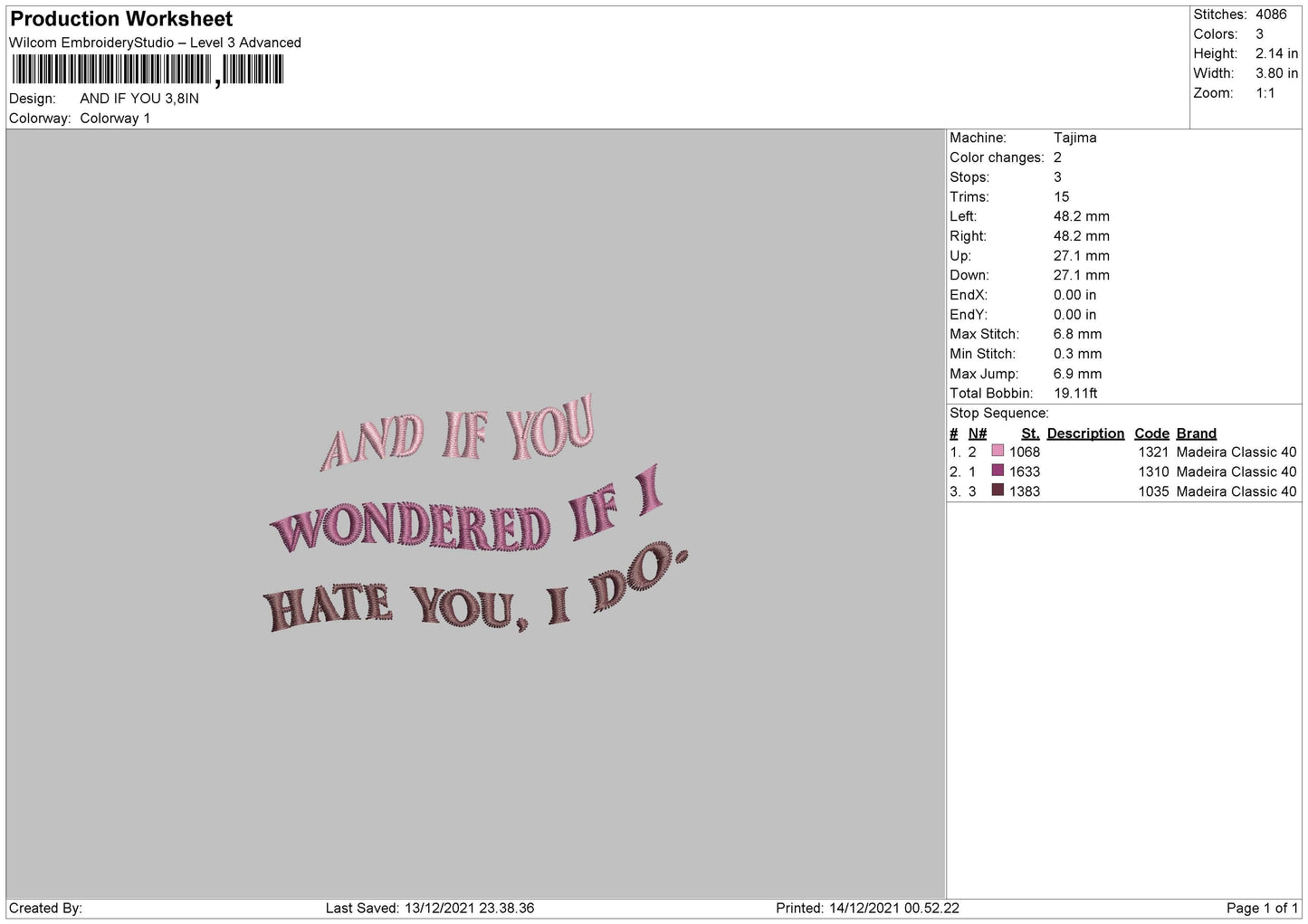Image resolution: width=1308 pixels, height=924 pixels.
Task: Click code 1035 in stop sequence
Action: point(1153,491)
